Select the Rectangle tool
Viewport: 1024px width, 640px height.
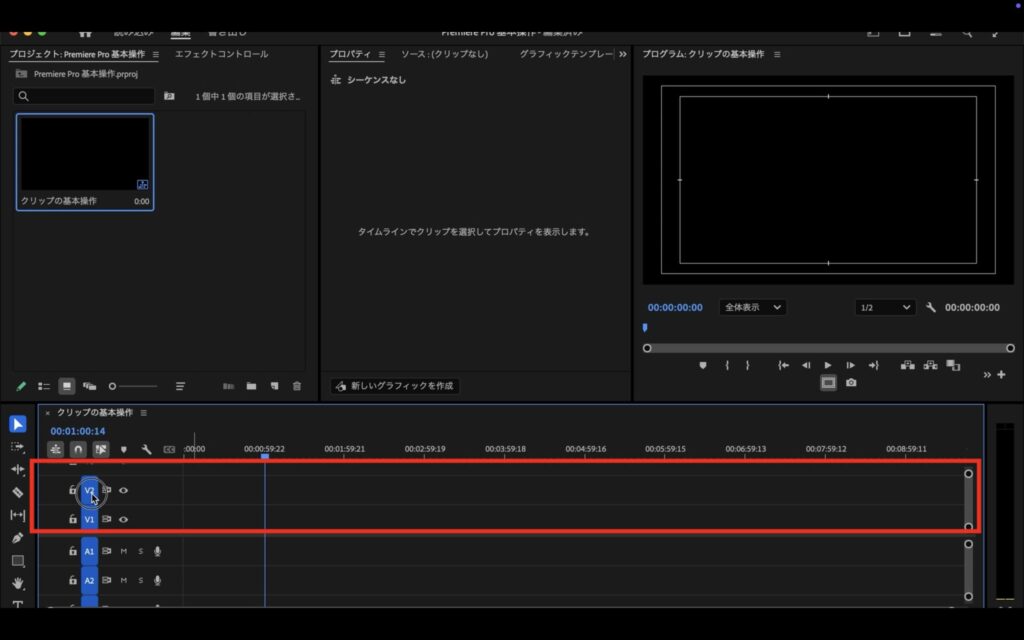point(18,561)
